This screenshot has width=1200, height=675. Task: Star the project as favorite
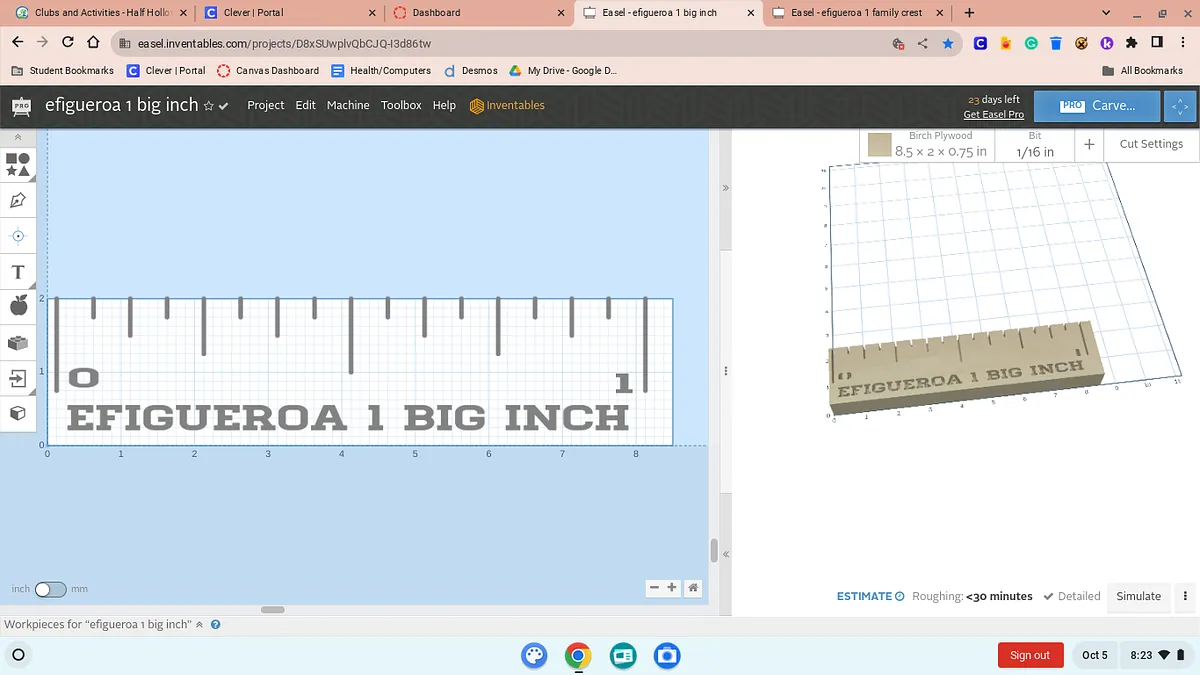(x=209, y=106)
